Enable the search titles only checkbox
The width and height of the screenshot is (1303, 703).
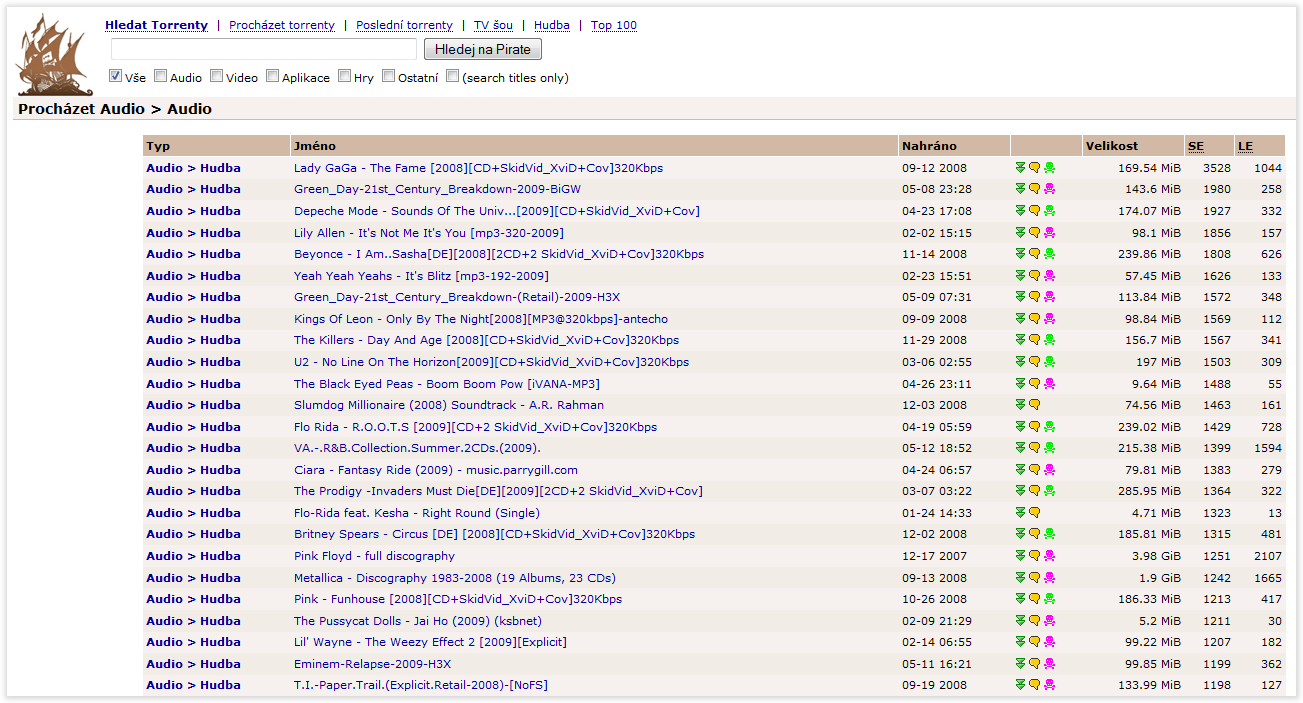tap(452, 76)
